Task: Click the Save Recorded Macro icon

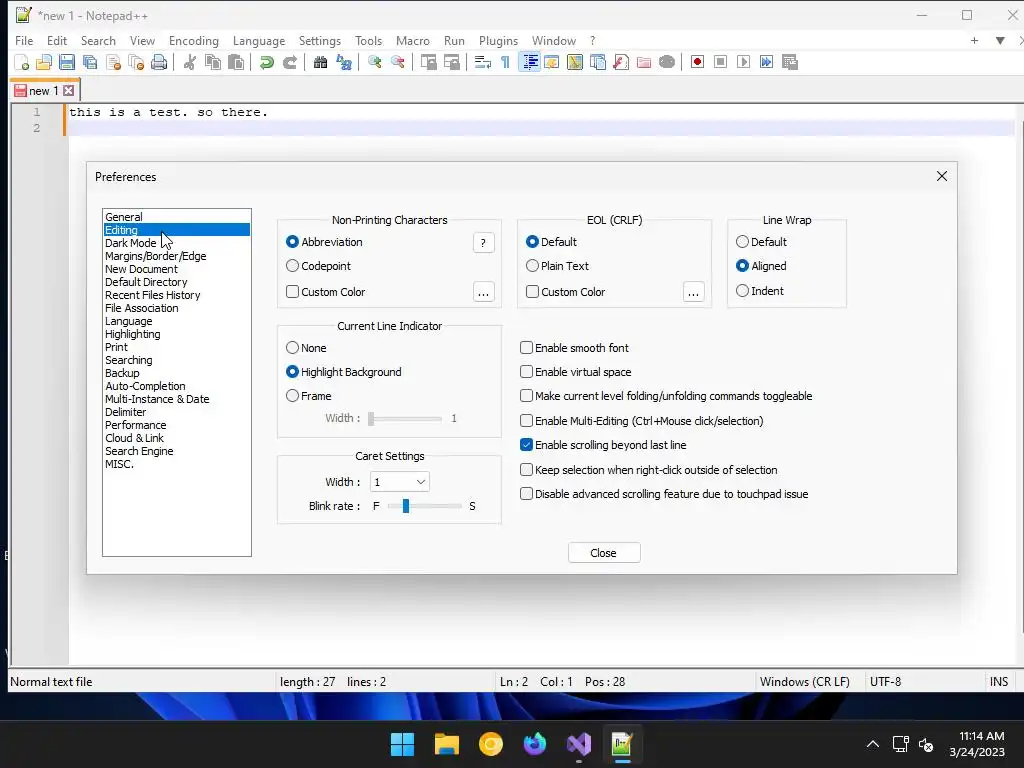Action: pyautogui.click(x=790, y=62)
